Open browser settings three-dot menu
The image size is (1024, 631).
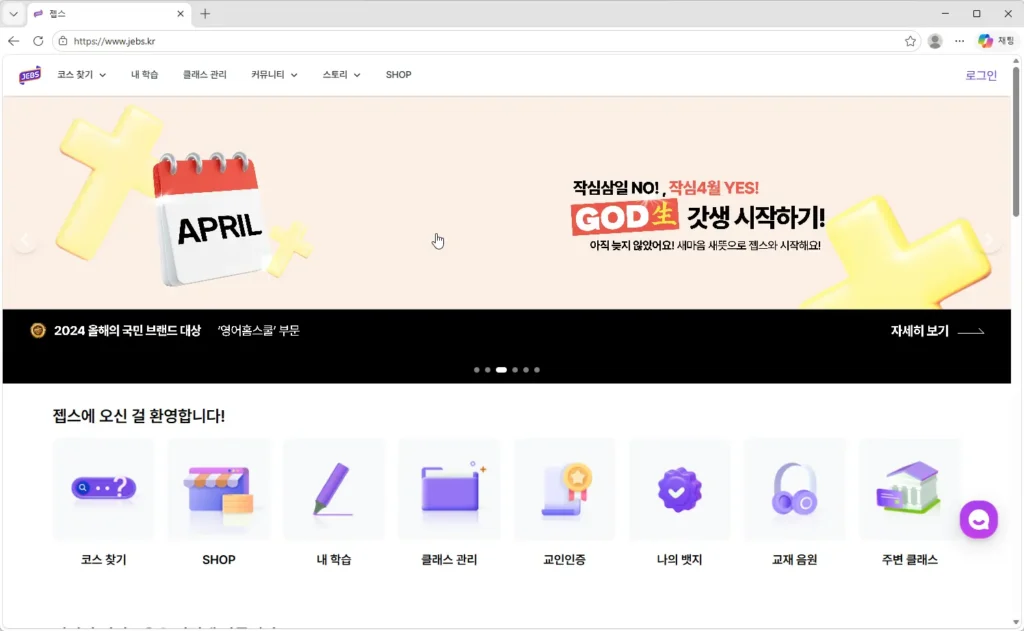tap(959, 41)
